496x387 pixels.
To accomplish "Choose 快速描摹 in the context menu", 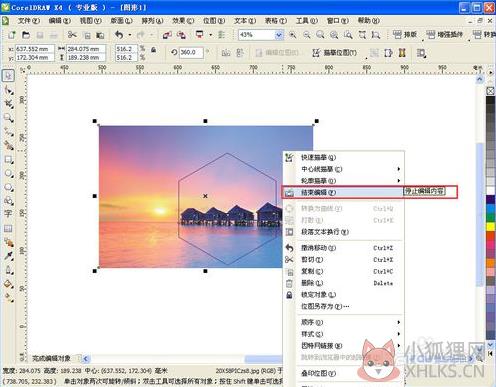I will pos(343,157).
